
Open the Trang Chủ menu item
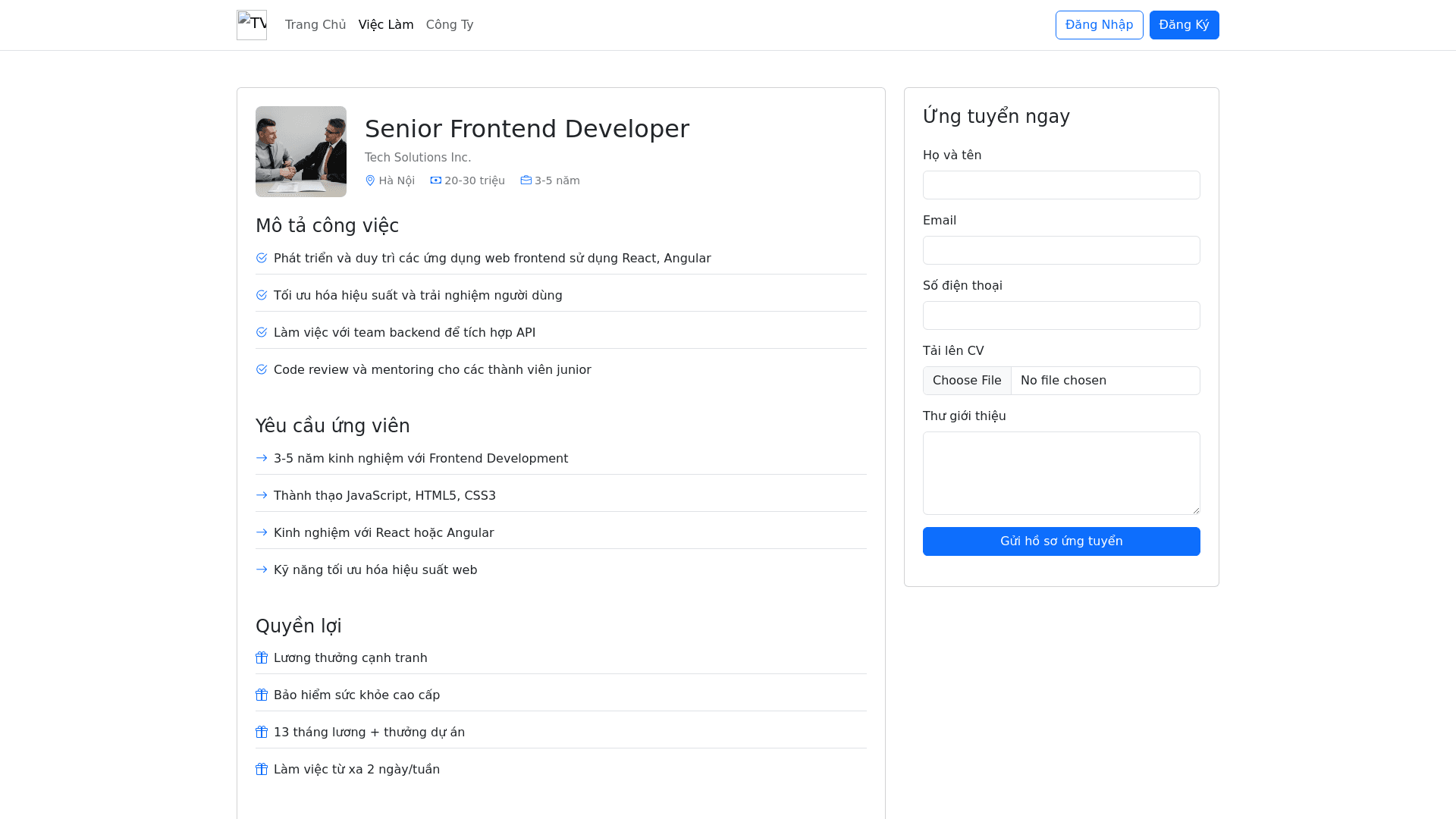315,25
